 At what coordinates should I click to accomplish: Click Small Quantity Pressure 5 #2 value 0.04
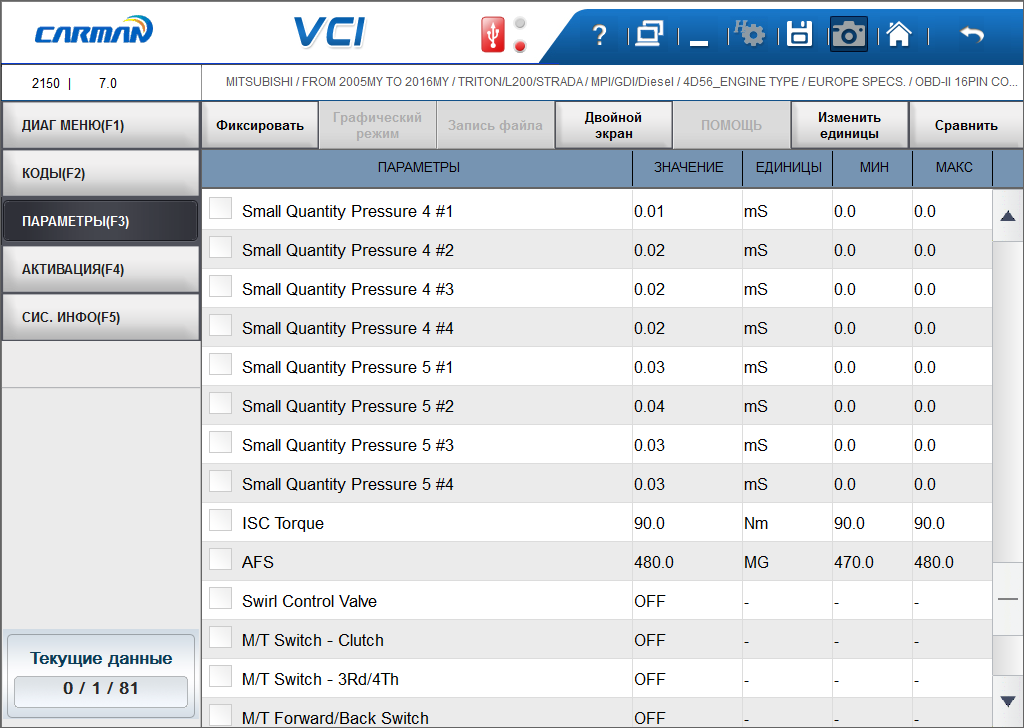[649, 407]
